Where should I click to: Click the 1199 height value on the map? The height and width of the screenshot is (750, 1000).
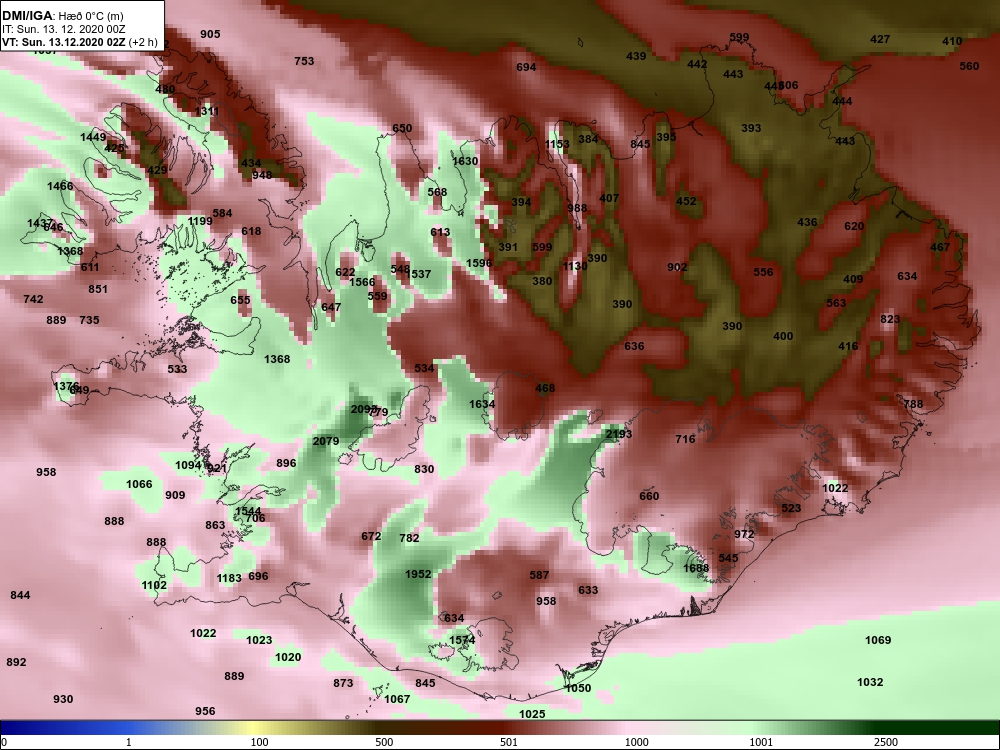200,221
